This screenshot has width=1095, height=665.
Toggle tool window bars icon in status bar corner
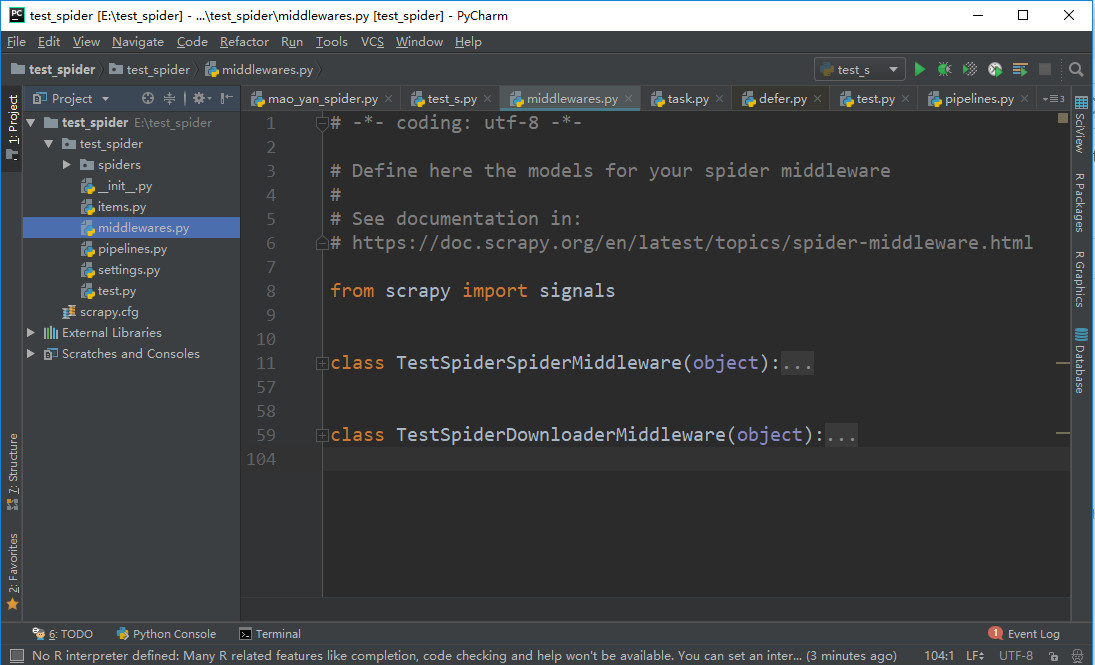pyautogui.click(x=17, y=655)
